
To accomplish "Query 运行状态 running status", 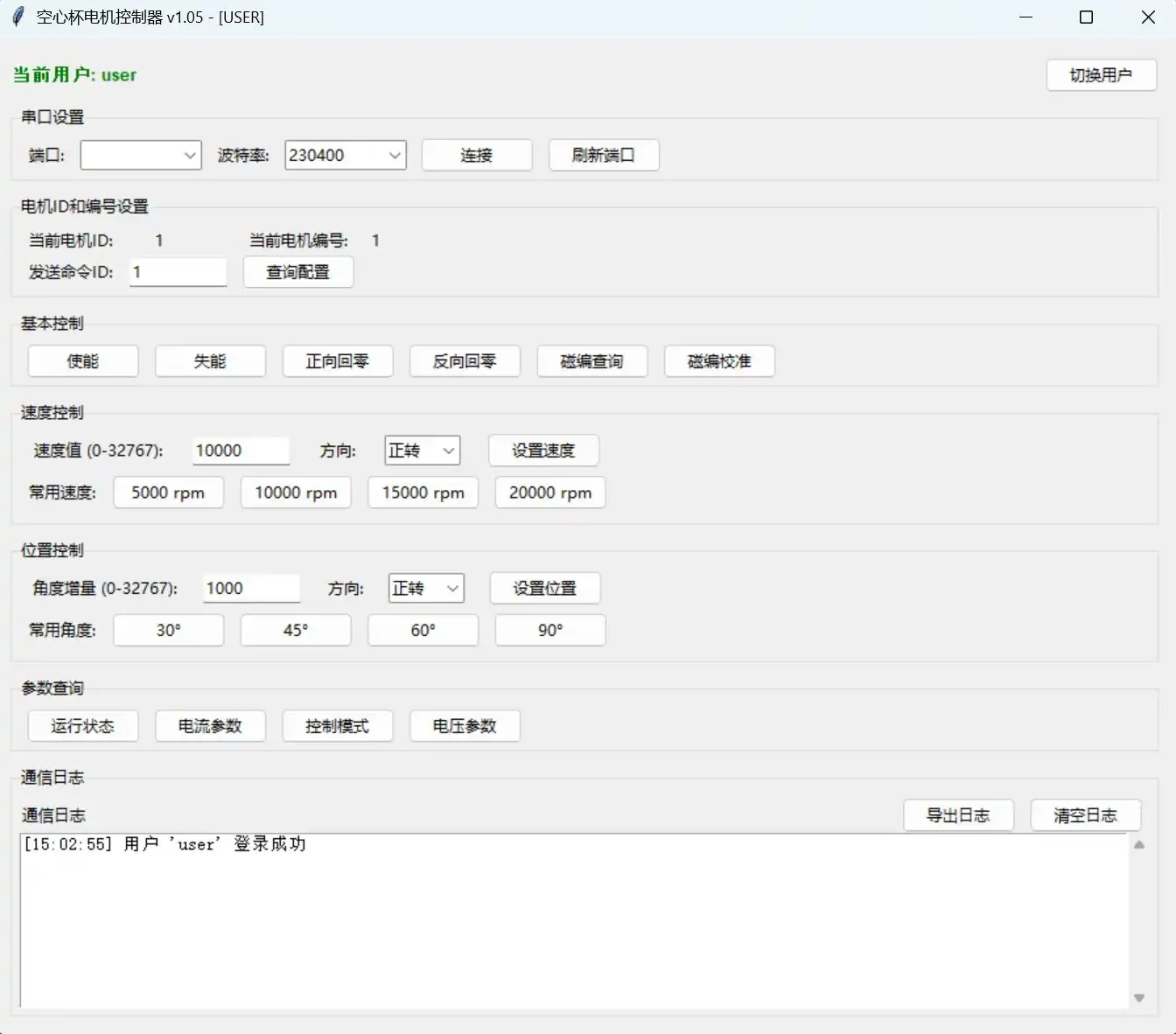I will (83, 726).
